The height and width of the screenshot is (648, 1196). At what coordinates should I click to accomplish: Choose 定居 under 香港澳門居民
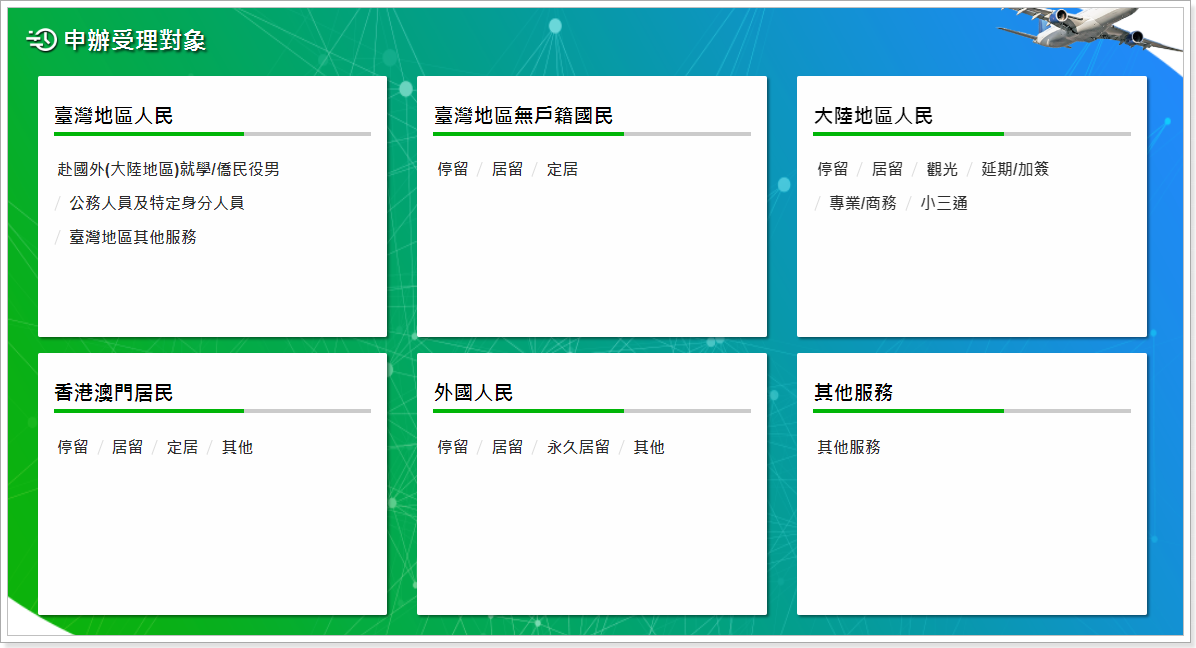(182, 448)
